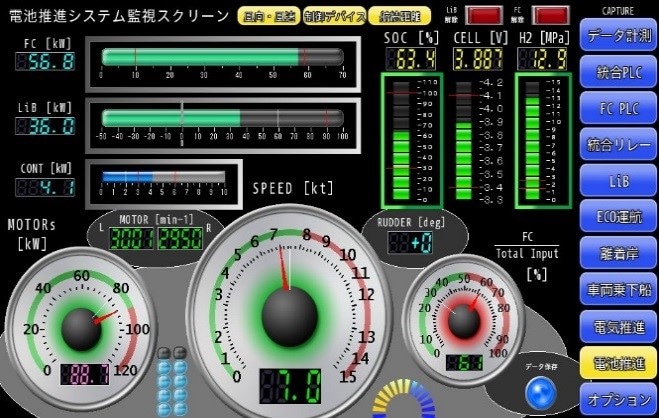Select the 離着岸 mode button
The image size is (659, 418).
(x=616, y=254)
